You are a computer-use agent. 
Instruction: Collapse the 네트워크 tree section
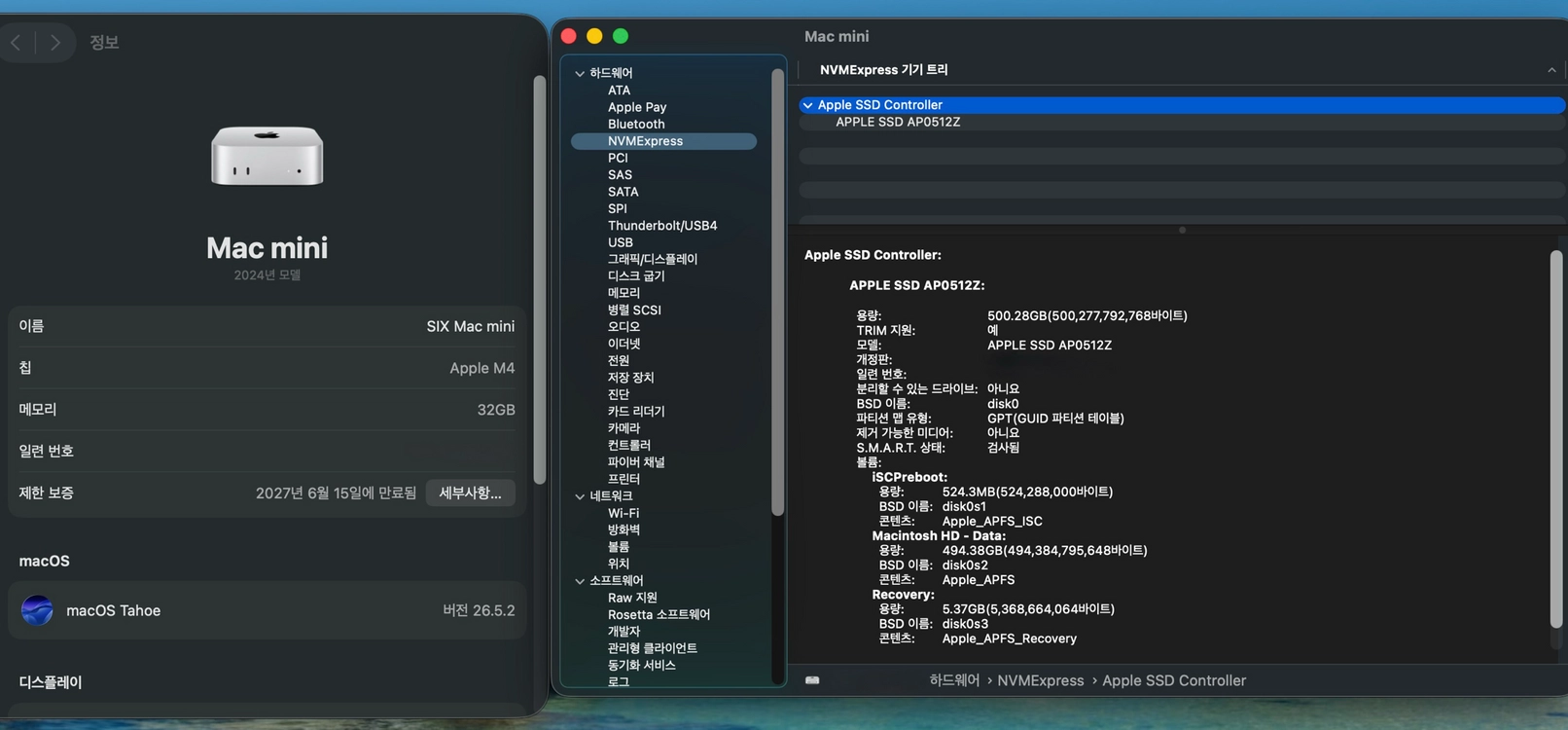(x=580, y=496)
